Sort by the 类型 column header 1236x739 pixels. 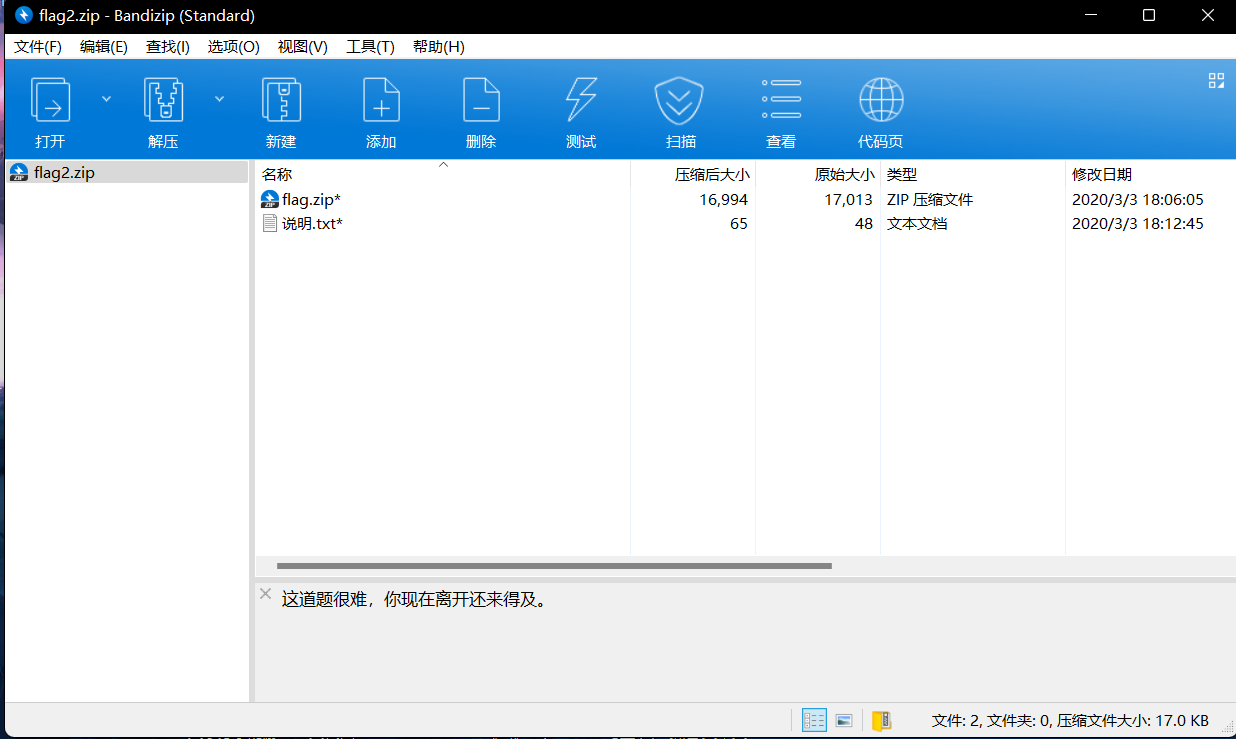tap(973, 174)
